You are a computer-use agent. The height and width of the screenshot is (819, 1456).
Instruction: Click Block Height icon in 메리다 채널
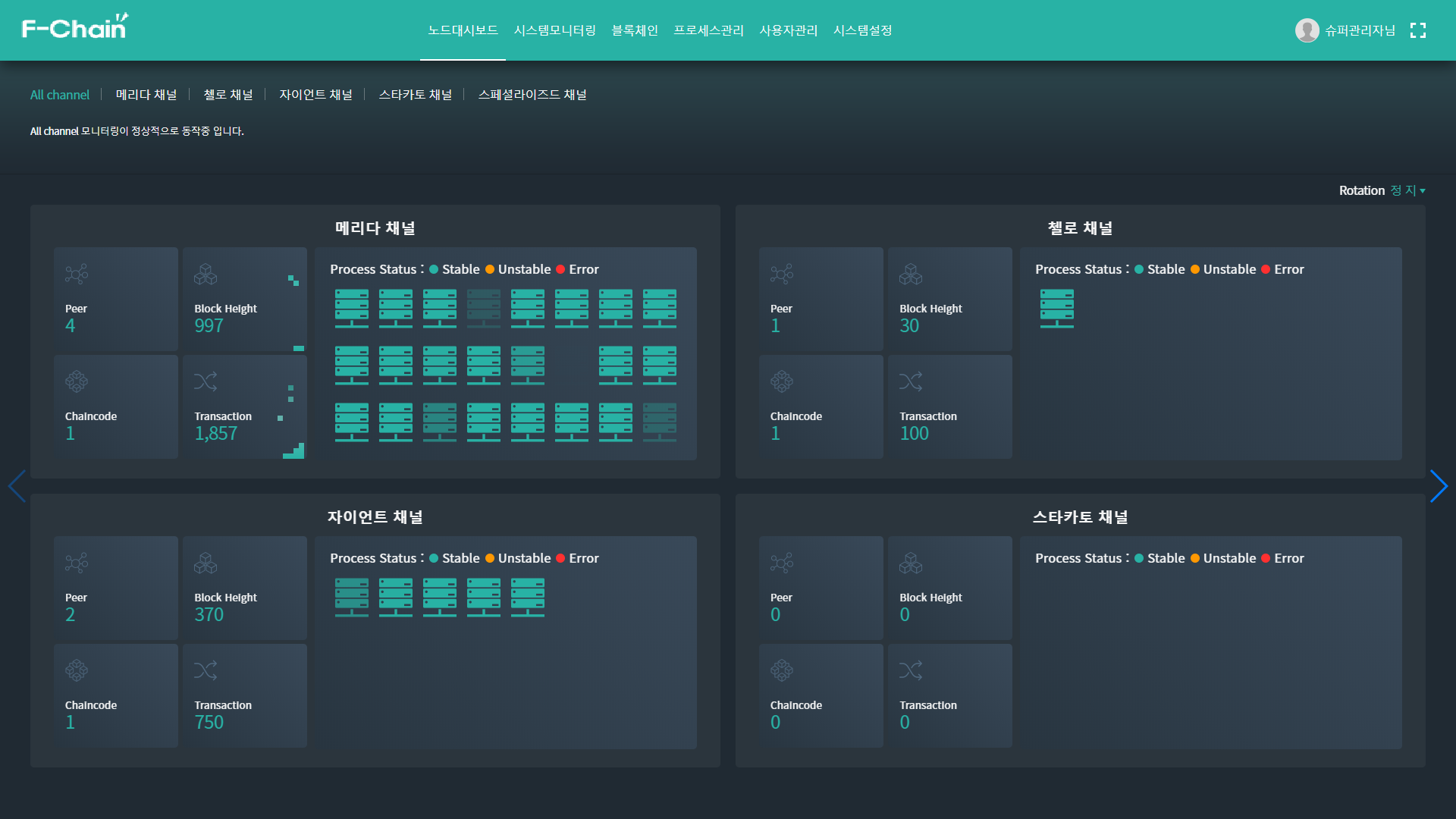coord(206,274)
